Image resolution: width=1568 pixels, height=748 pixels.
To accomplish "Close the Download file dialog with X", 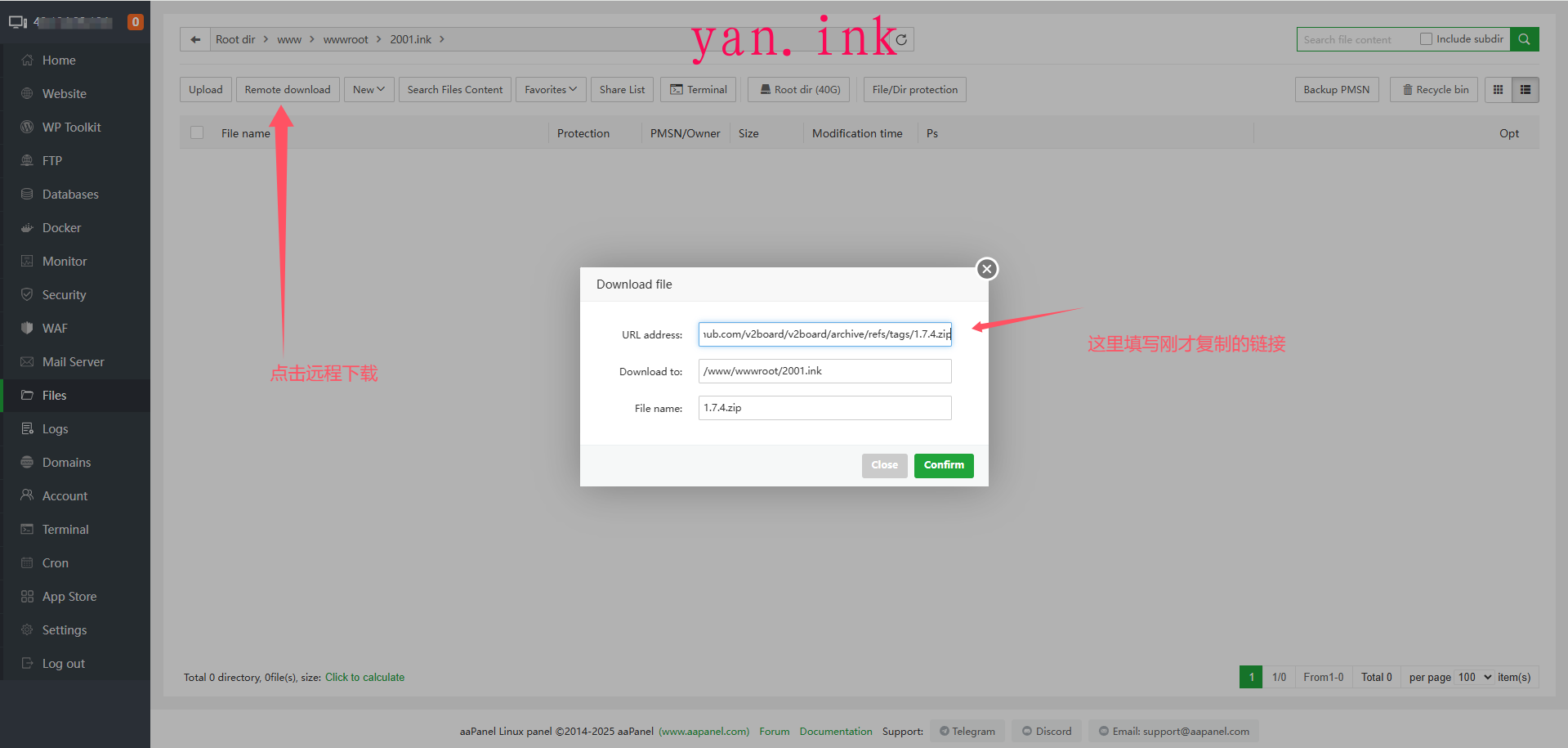I will (x=987, y=269).
